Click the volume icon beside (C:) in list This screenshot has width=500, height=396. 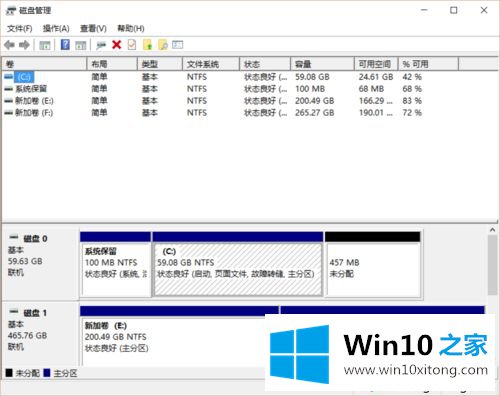(x=9, y=77)
